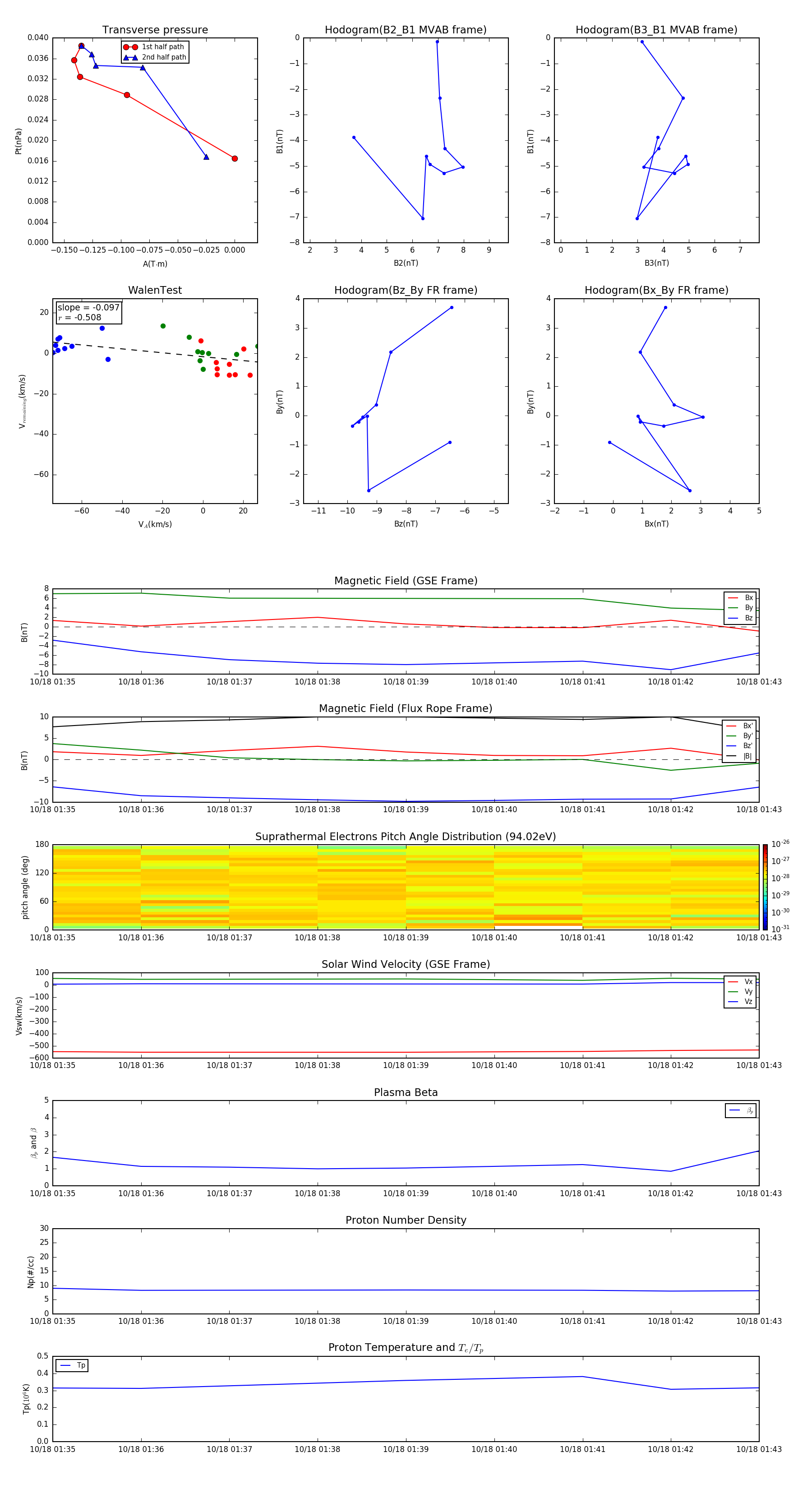The width and height of the screenshot is (812, 1489).
Task: Click the Hodogram(B3_B1 MVAB frame) title
Action: pos(656,30)
